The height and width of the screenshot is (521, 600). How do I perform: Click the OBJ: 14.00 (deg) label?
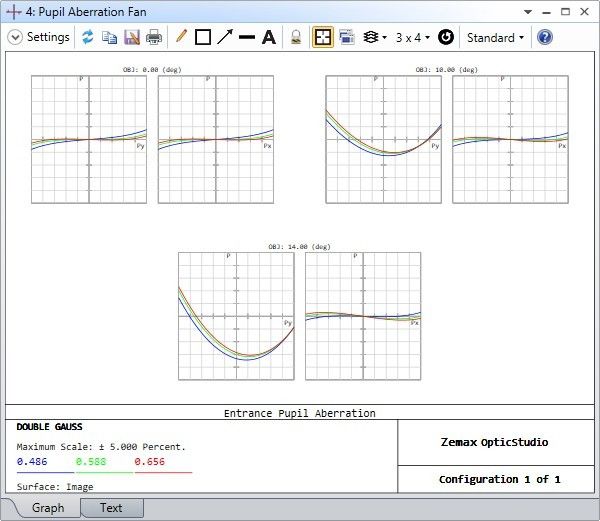[x=299, y=247]
